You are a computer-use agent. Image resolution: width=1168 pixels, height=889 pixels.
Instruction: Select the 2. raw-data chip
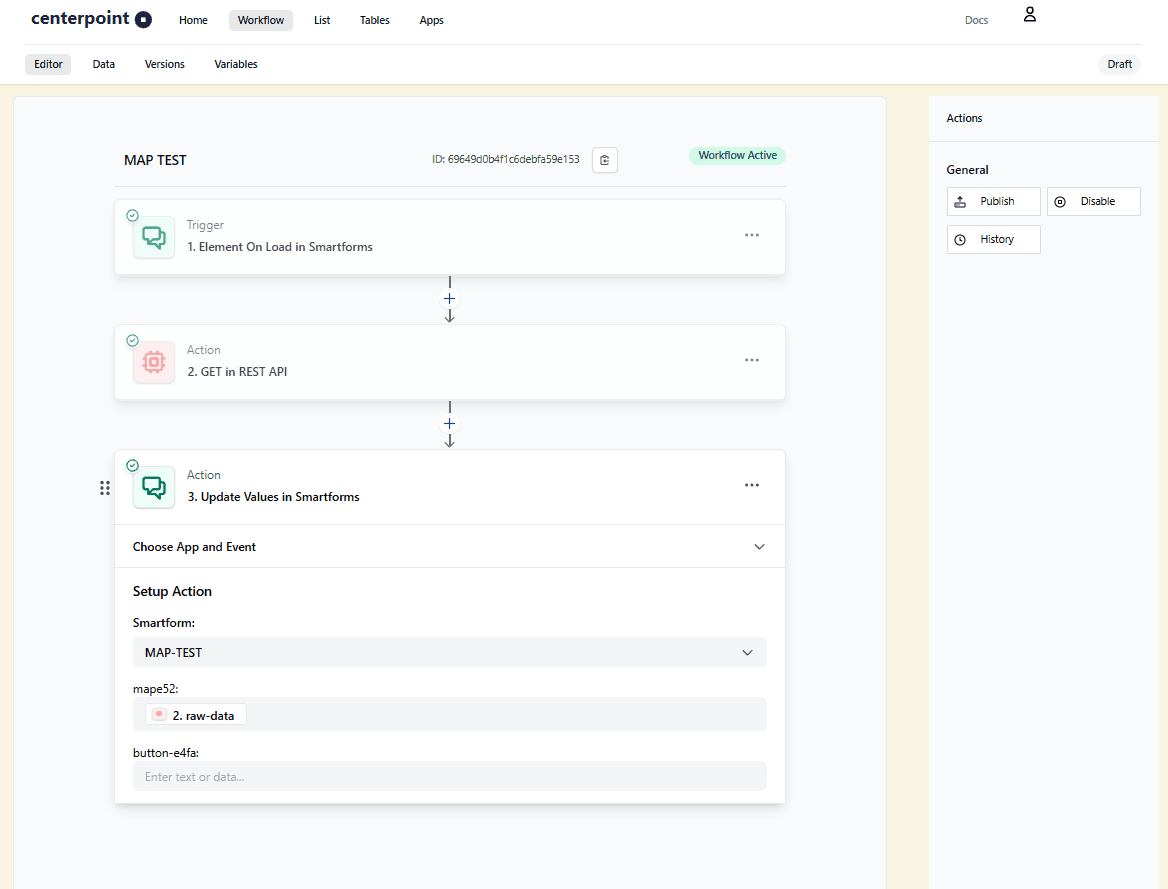coord(196,715)
